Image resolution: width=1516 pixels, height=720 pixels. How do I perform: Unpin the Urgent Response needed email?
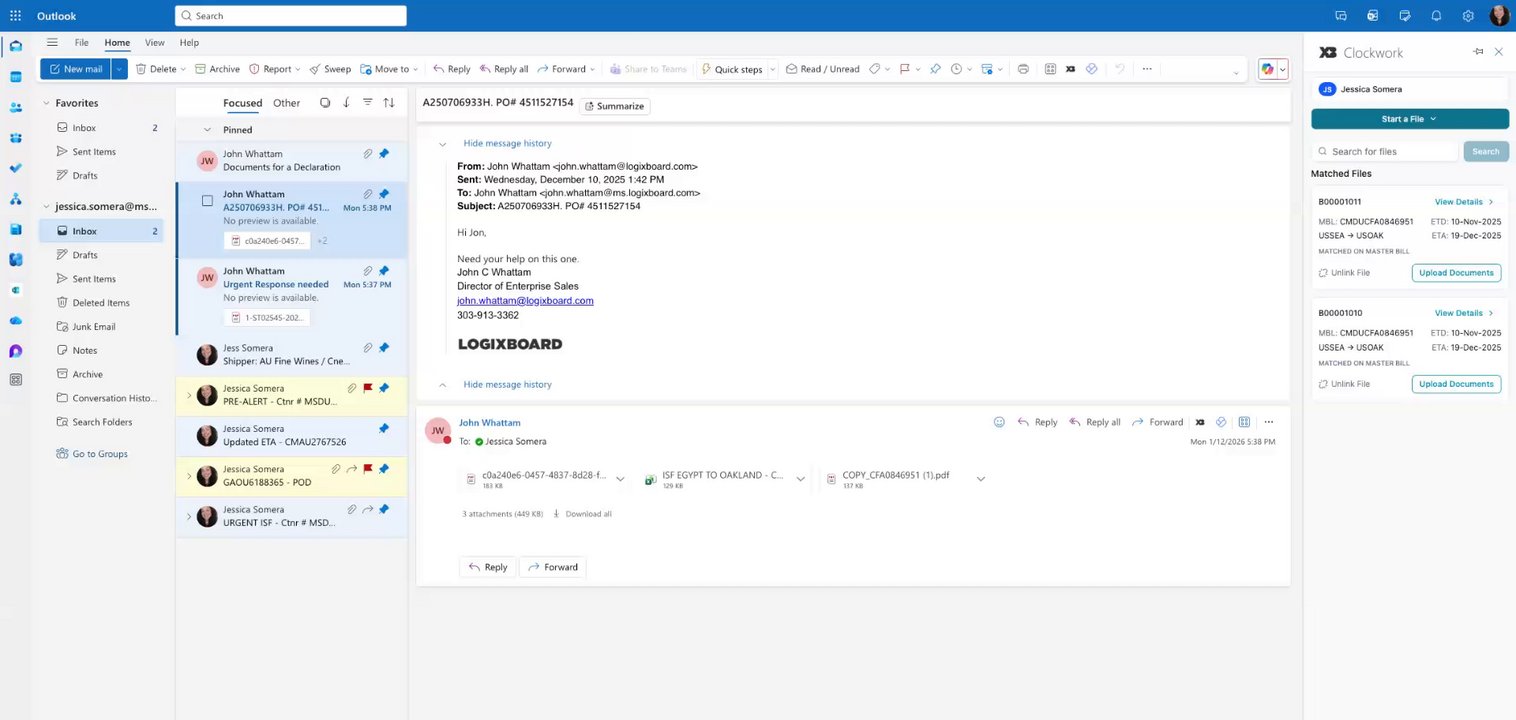[x=384, y=271]
